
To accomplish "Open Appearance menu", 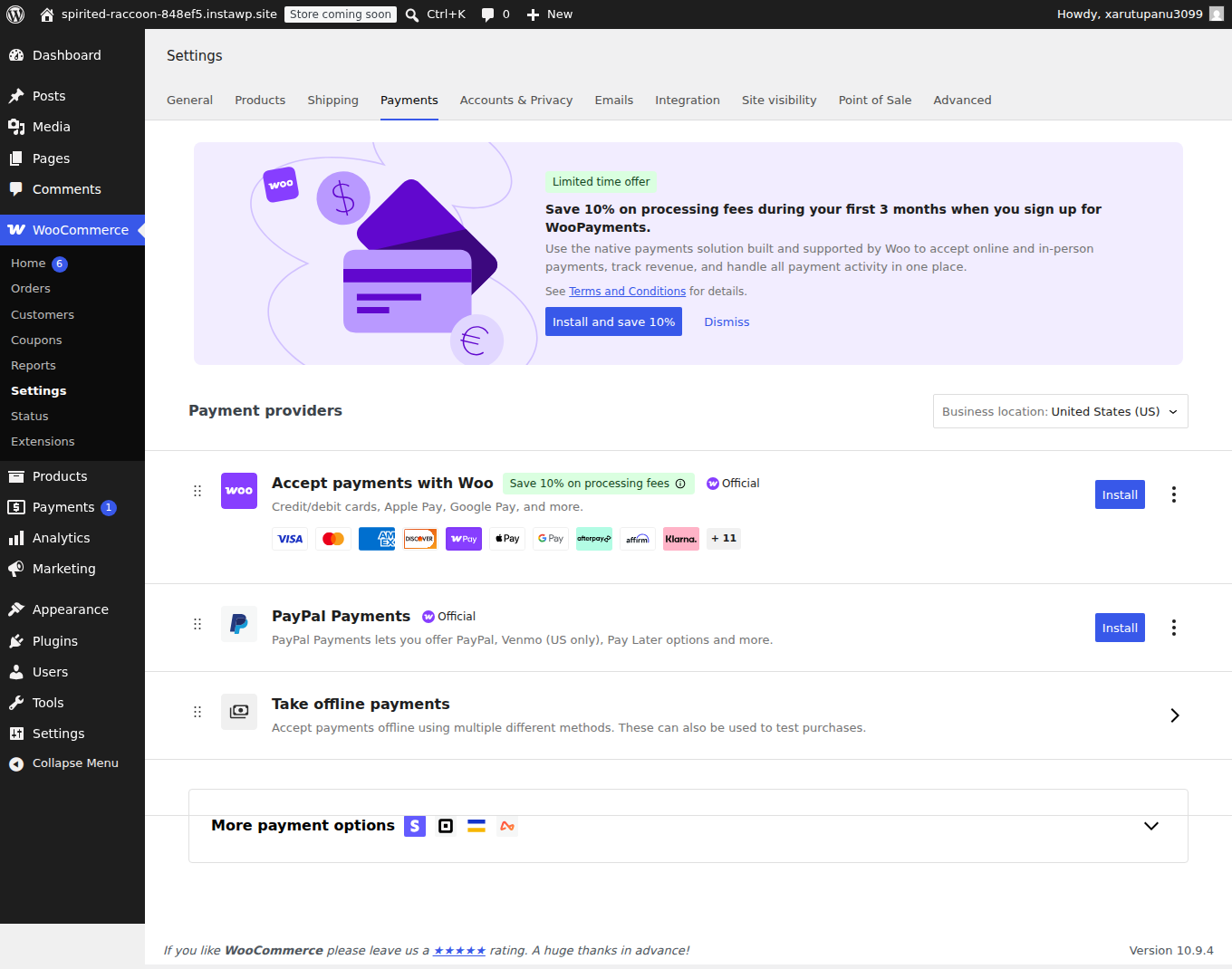I will (x=72, y=609).
